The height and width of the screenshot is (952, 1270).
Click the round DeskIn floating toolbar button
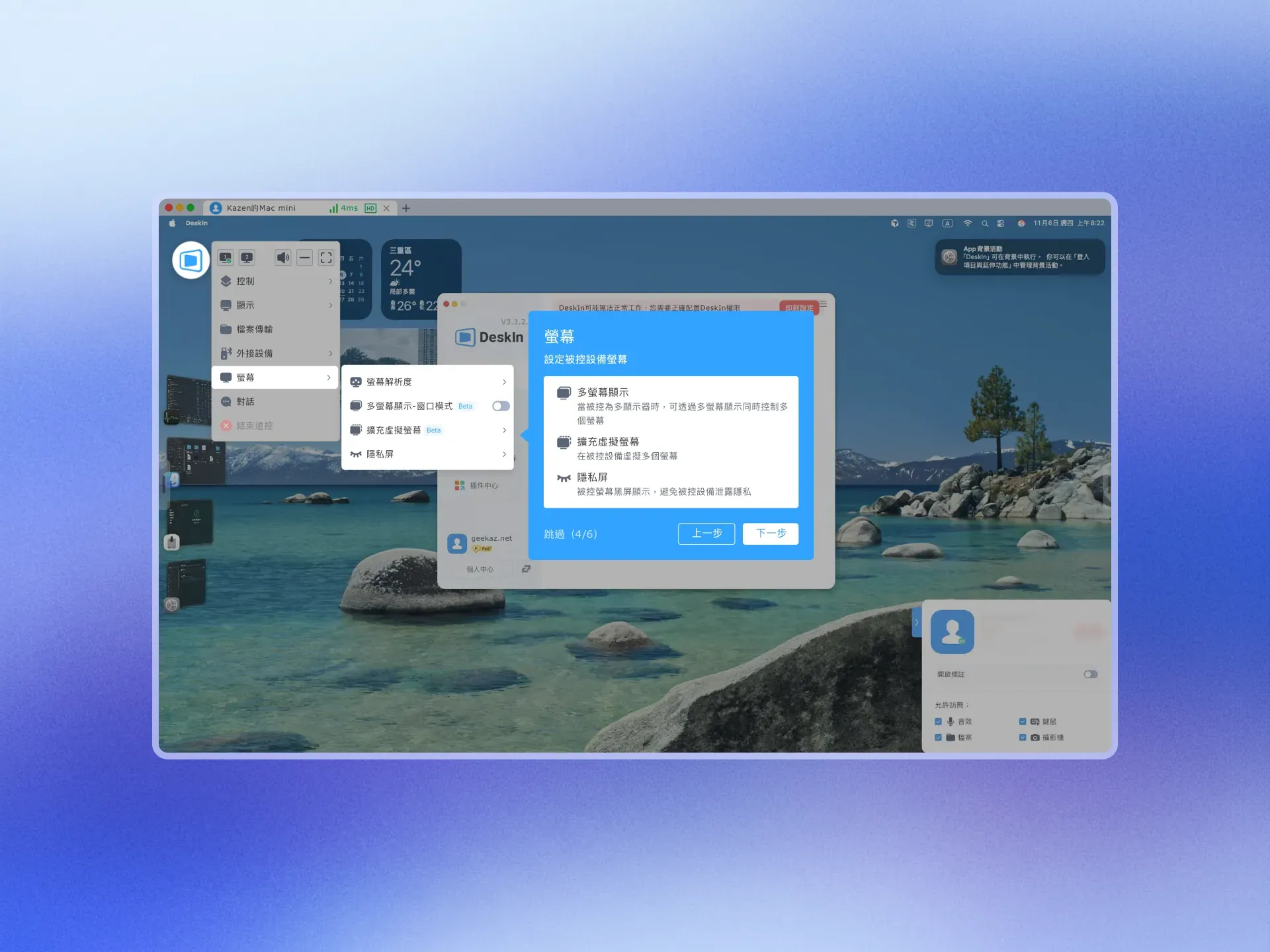point(190,260)
